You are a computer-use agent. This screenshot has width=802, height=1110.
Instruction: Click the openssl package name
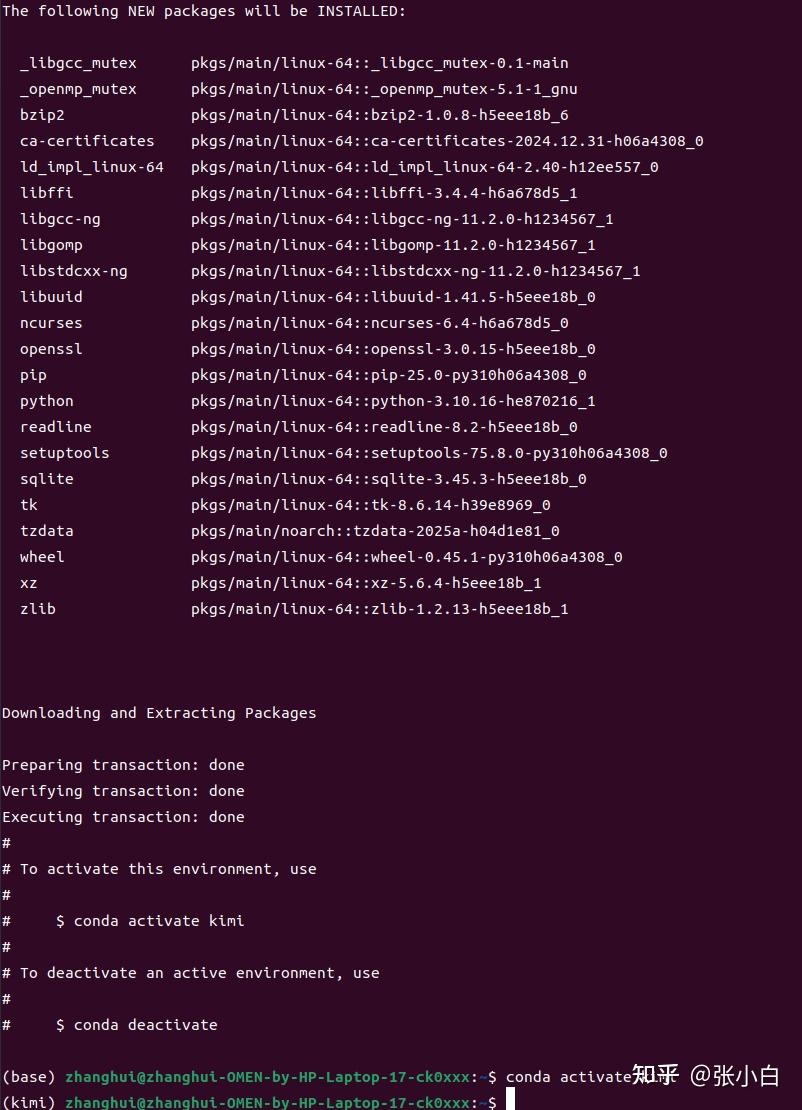click(51, 349)
